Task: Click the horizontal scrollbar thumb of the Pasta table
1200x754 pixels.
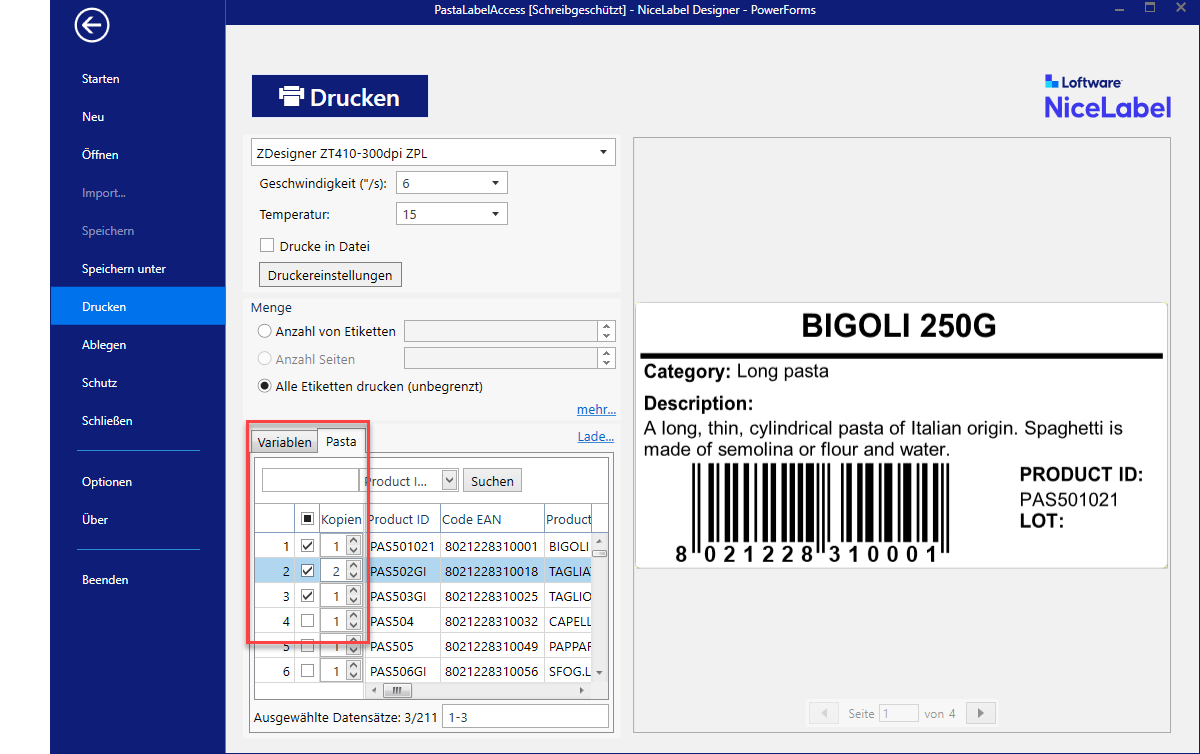Action: tap(397, 690)
